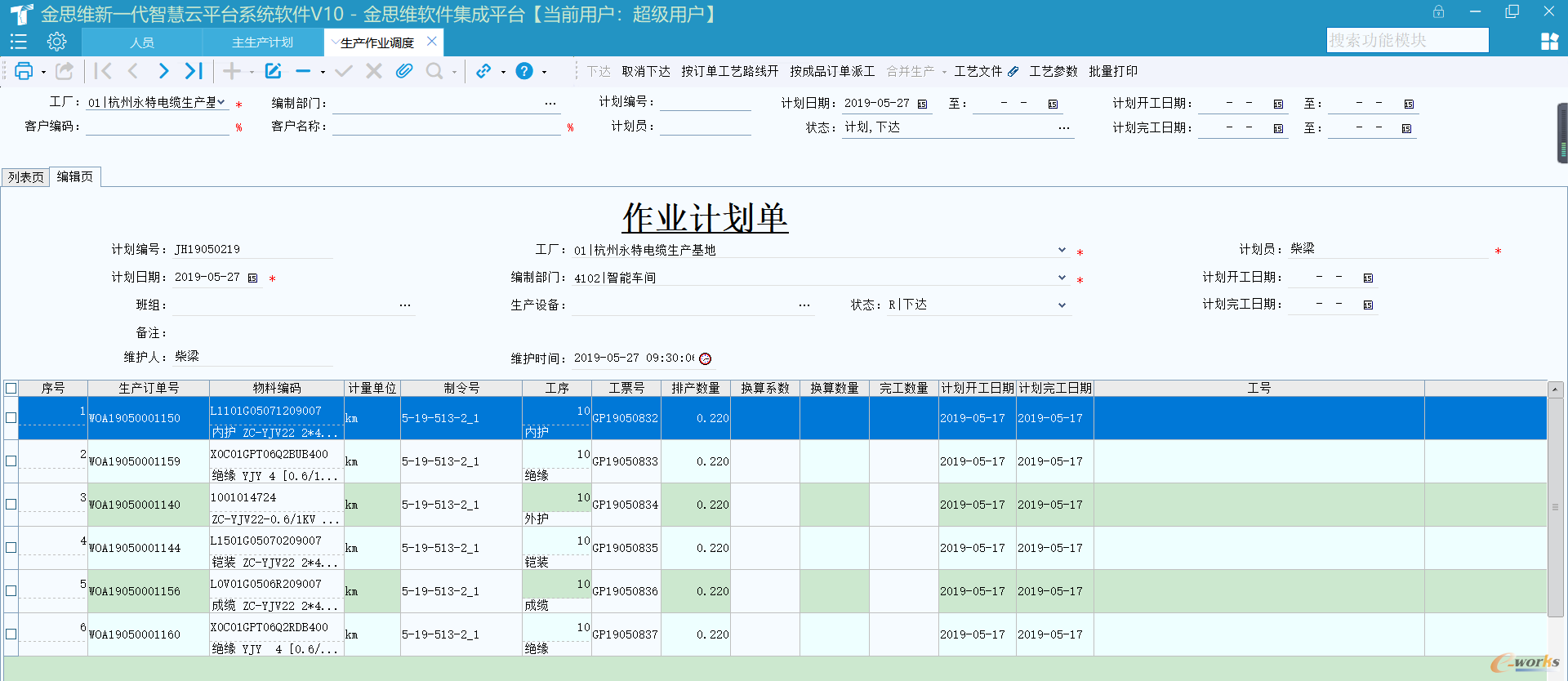Open 班组 lookup ellipsis
Image resolution: width=1568 pixels, height=681 pixels.
click(405, 305)
